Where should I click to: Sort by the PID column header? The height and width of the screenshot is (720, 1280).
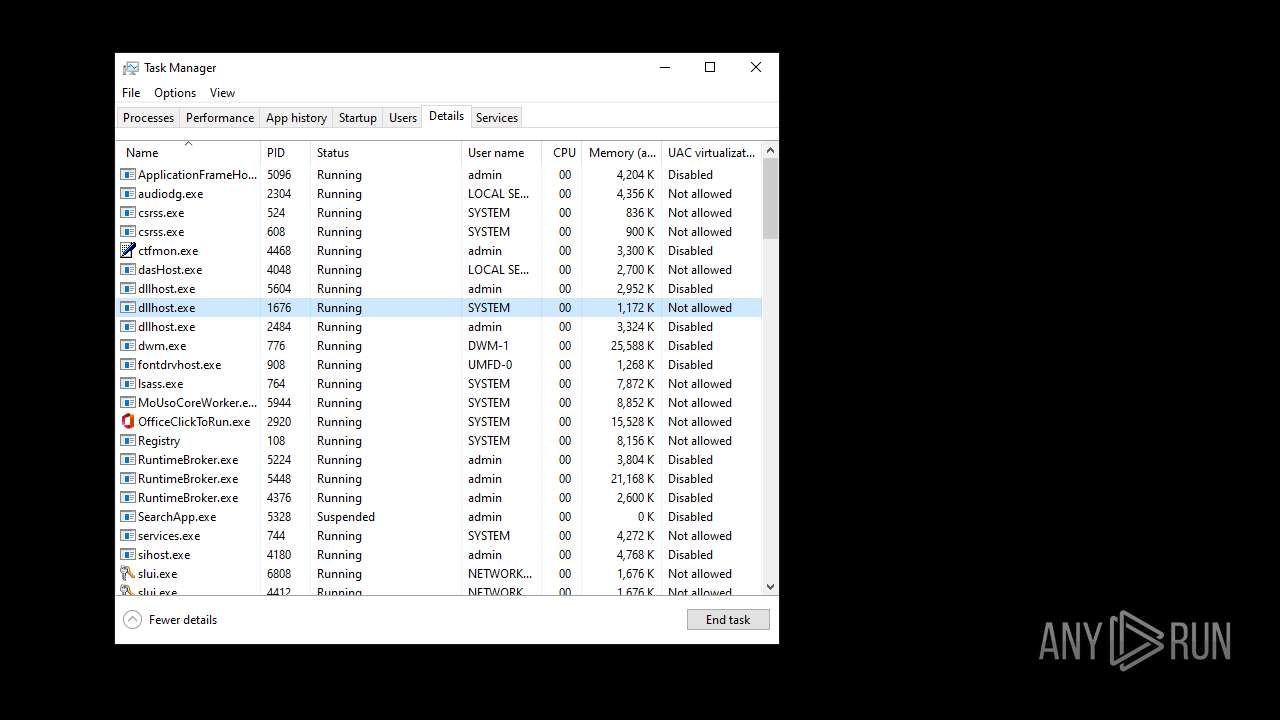point(285,153)
